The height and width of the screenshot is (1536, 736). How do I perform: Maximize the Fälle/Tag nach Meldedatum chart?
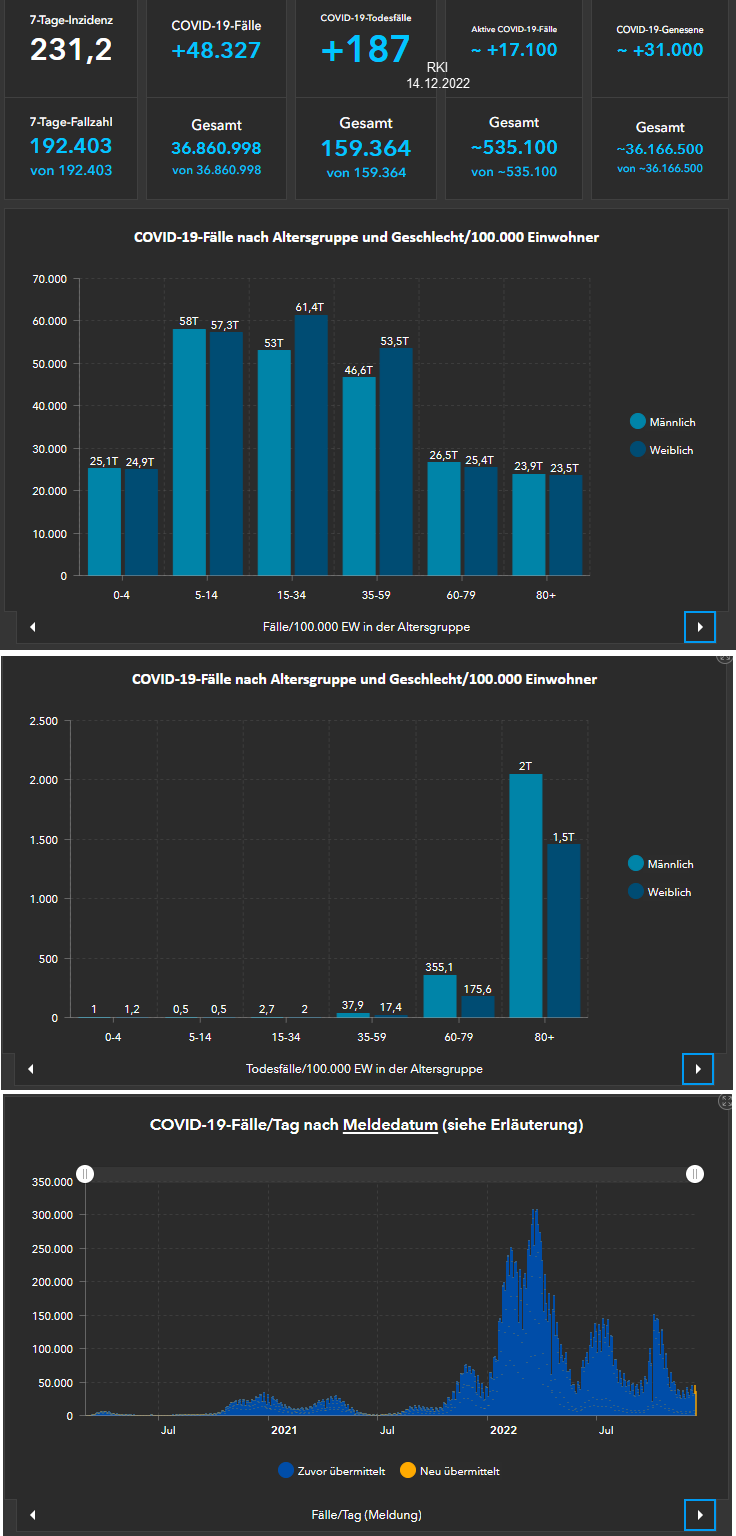pos(726,1101)
